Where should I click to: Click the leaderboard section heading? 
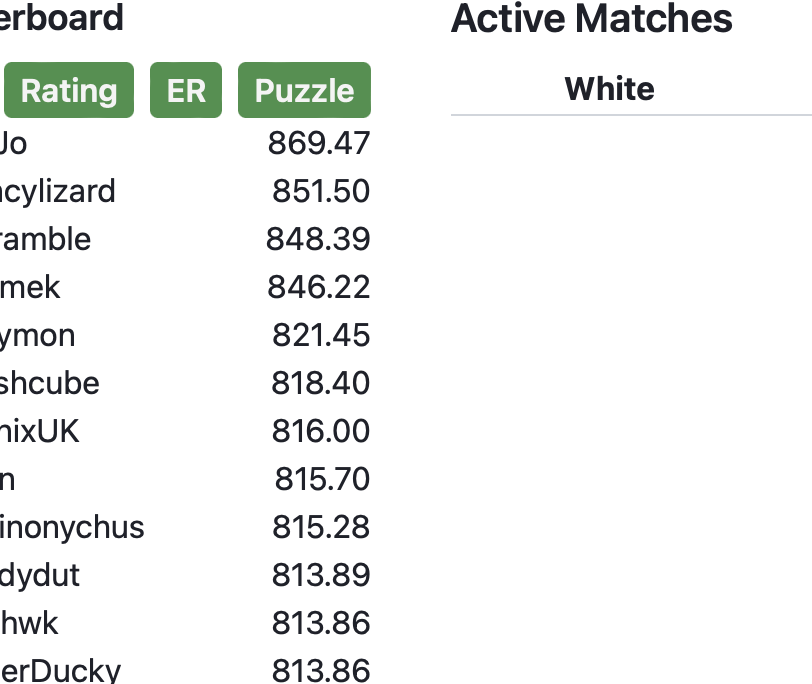coord(62,18)
